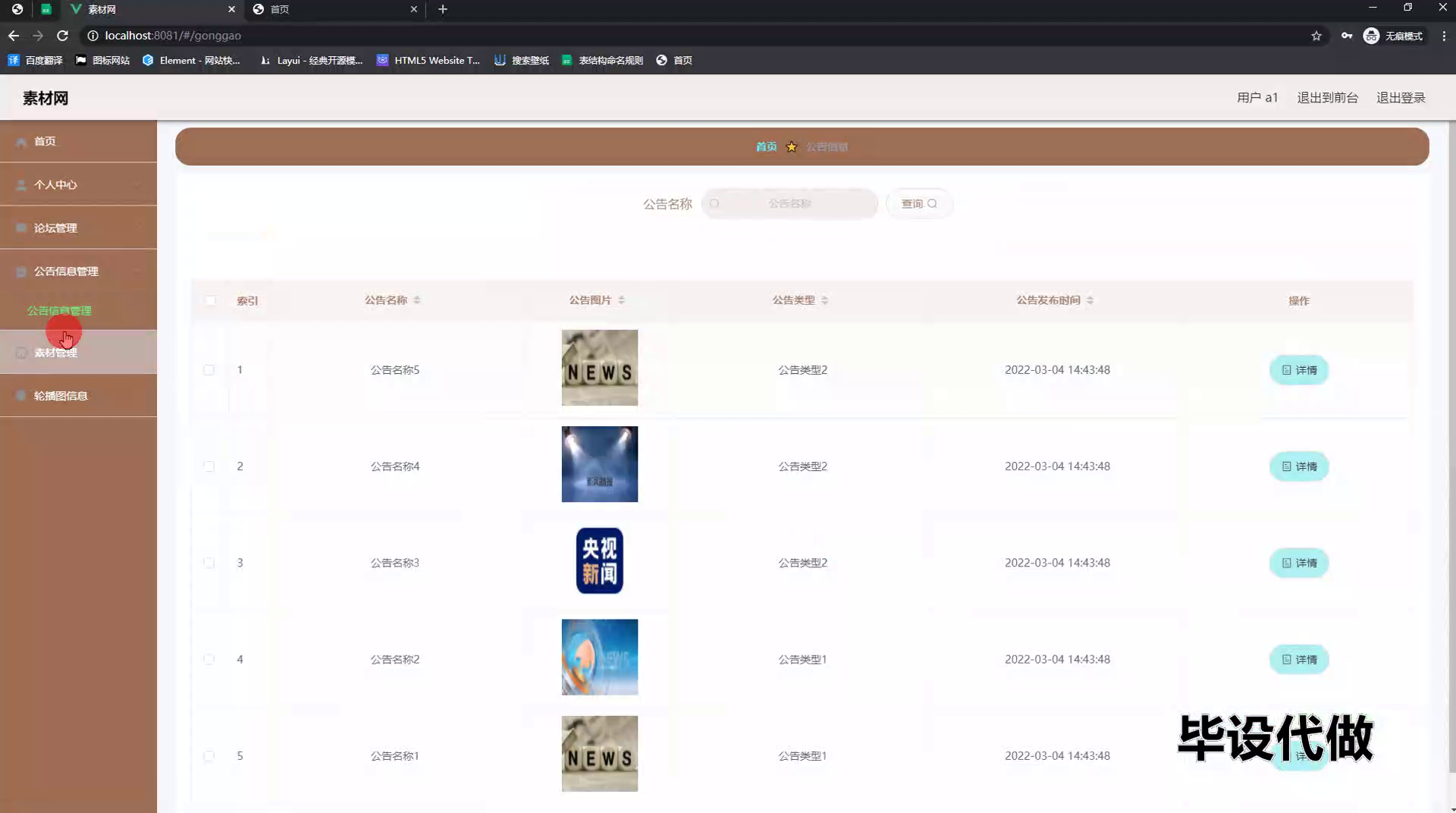This screenshot has width=1456, height=813.
Task: Click 退出到前台 in header
Action: click(1327, 98)
